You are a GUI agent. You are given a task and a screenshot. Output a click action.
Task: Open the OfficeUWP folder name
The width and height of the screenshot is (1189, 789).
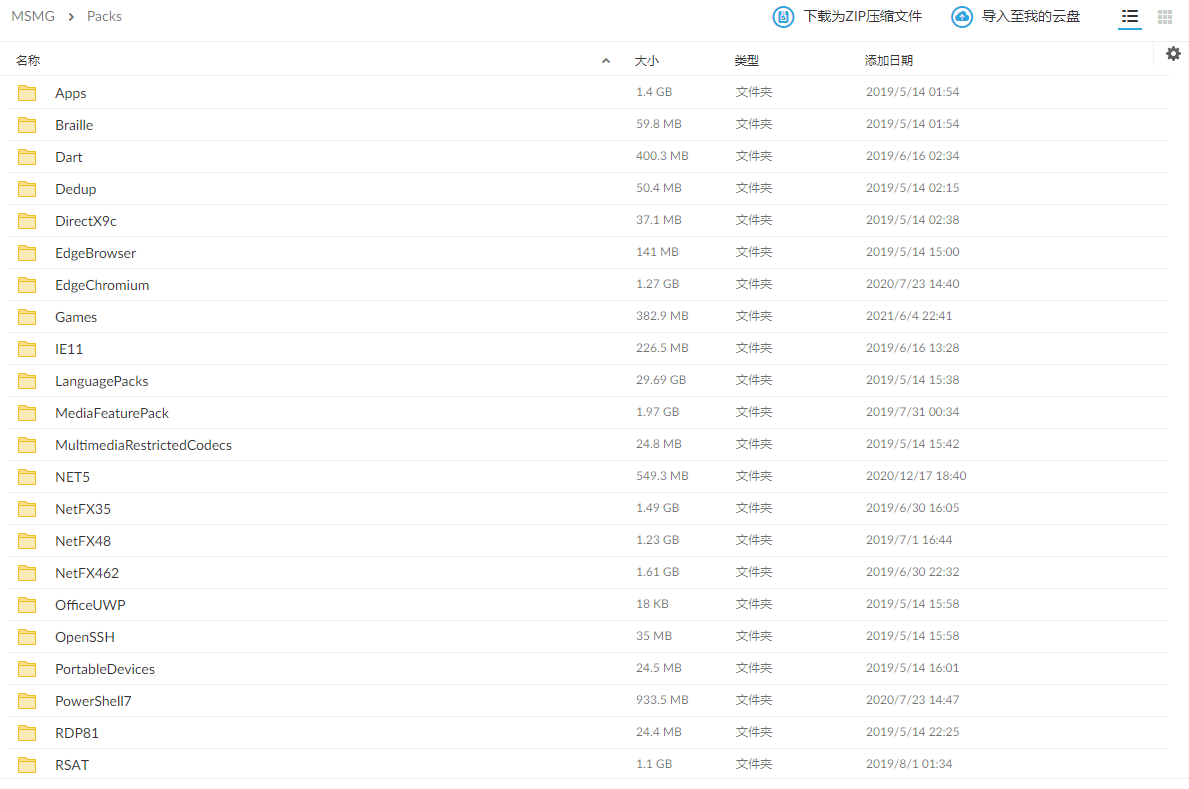[90, 605]
